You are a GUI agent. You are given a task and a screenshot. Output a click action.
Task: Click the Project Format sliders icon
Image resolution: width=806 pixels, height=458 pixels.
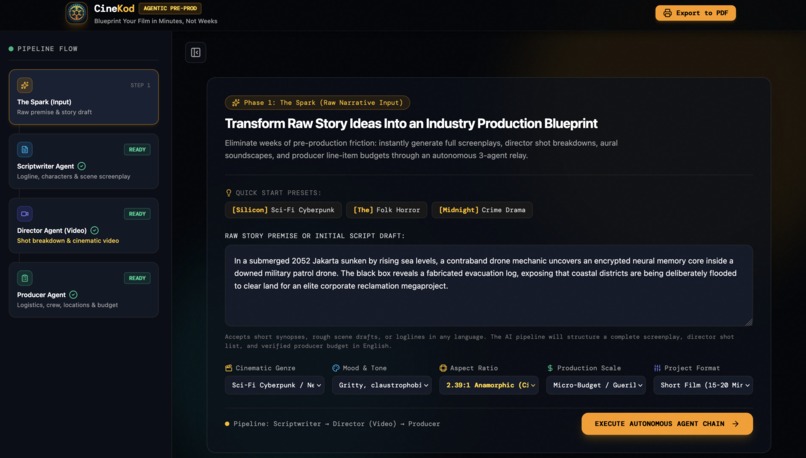(x=657, y=368)
